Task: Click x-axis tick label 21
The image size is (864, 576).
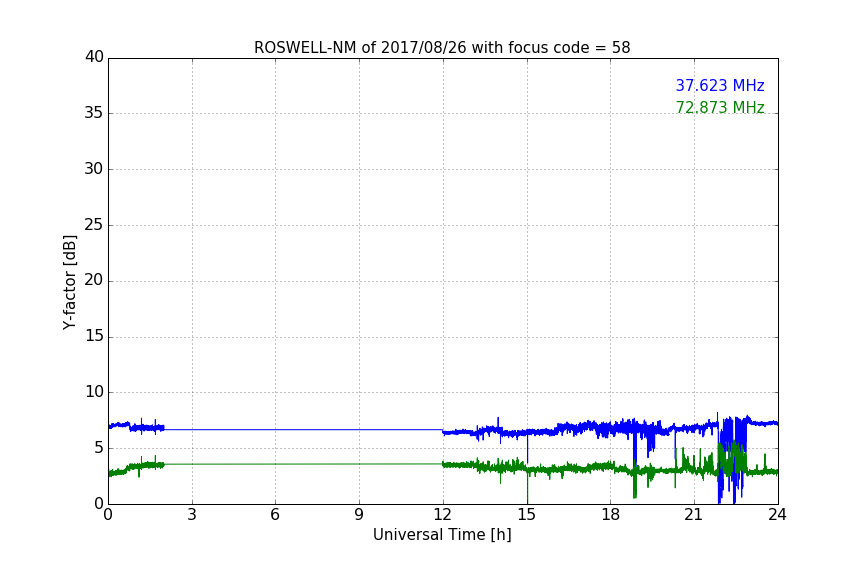Action: pyautogui.click(x=694, y=515)
